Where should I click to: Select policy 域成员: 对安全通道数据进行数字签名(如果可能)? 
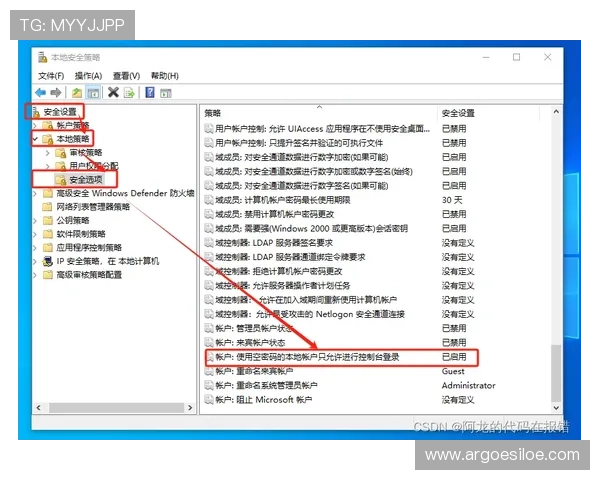click(x=302, y=186)
